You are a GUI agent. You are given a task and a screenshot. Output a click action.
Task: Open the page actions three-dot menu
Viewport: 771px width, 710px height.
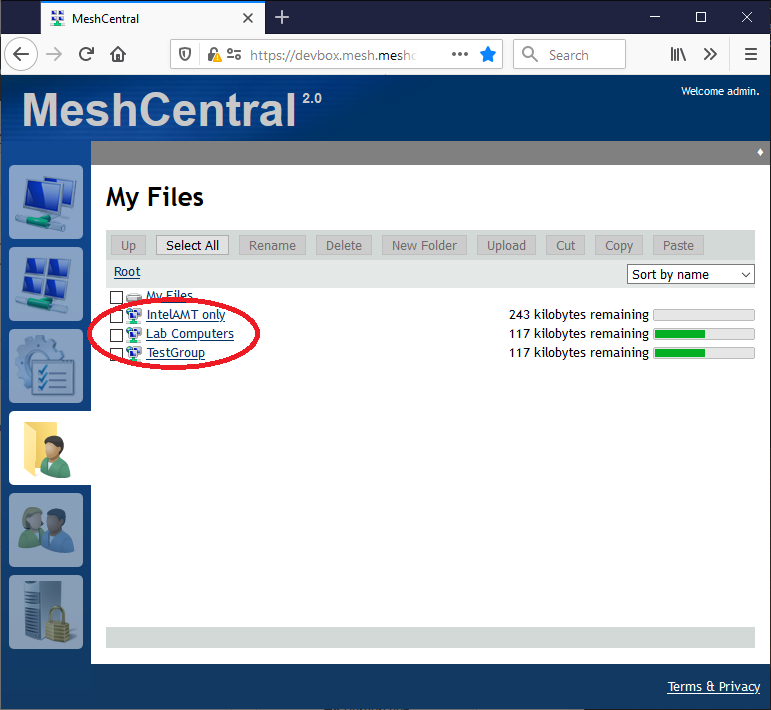pos(460,54)
